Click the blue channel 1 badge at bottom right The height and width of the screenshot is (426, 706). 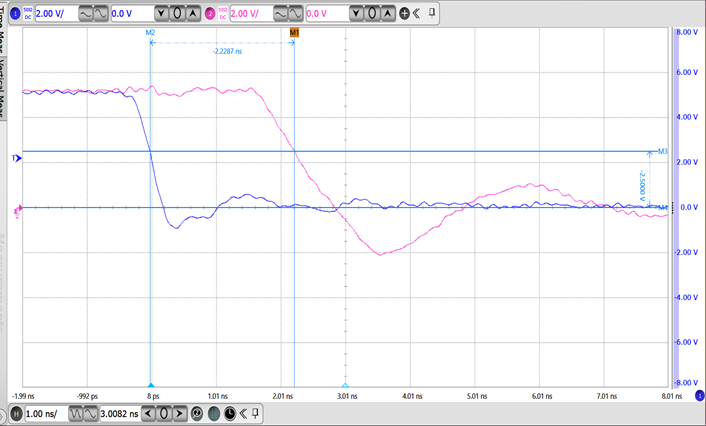[700, 396]
